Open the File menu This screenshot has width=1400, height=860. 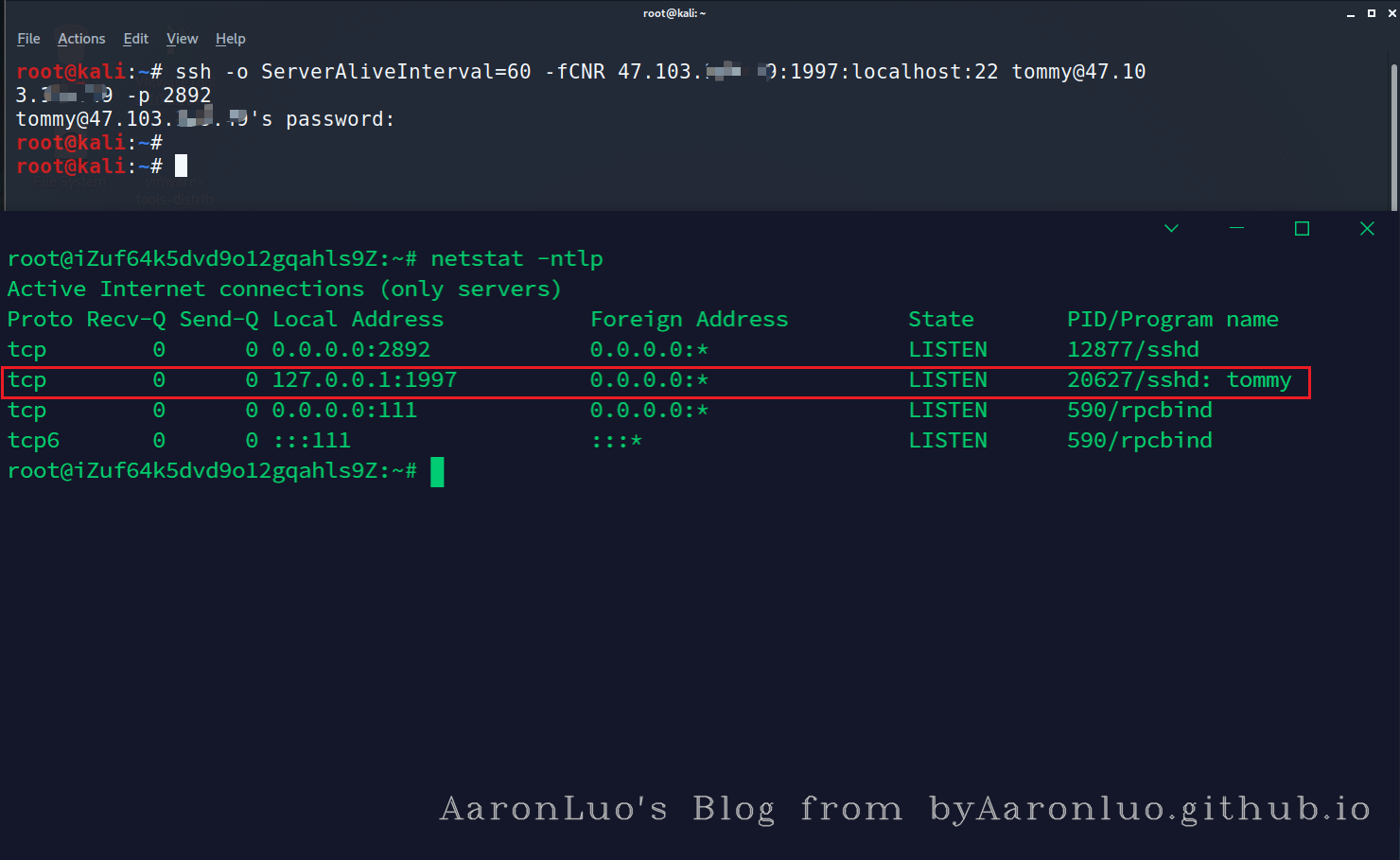pos(28,39)
